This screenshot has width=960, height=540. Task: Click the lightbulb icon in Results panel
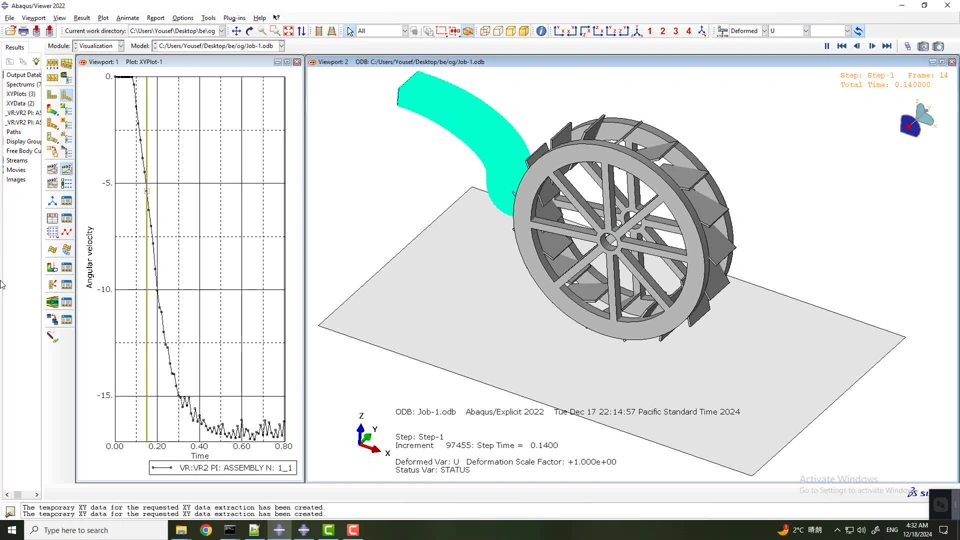coord(36,61)
